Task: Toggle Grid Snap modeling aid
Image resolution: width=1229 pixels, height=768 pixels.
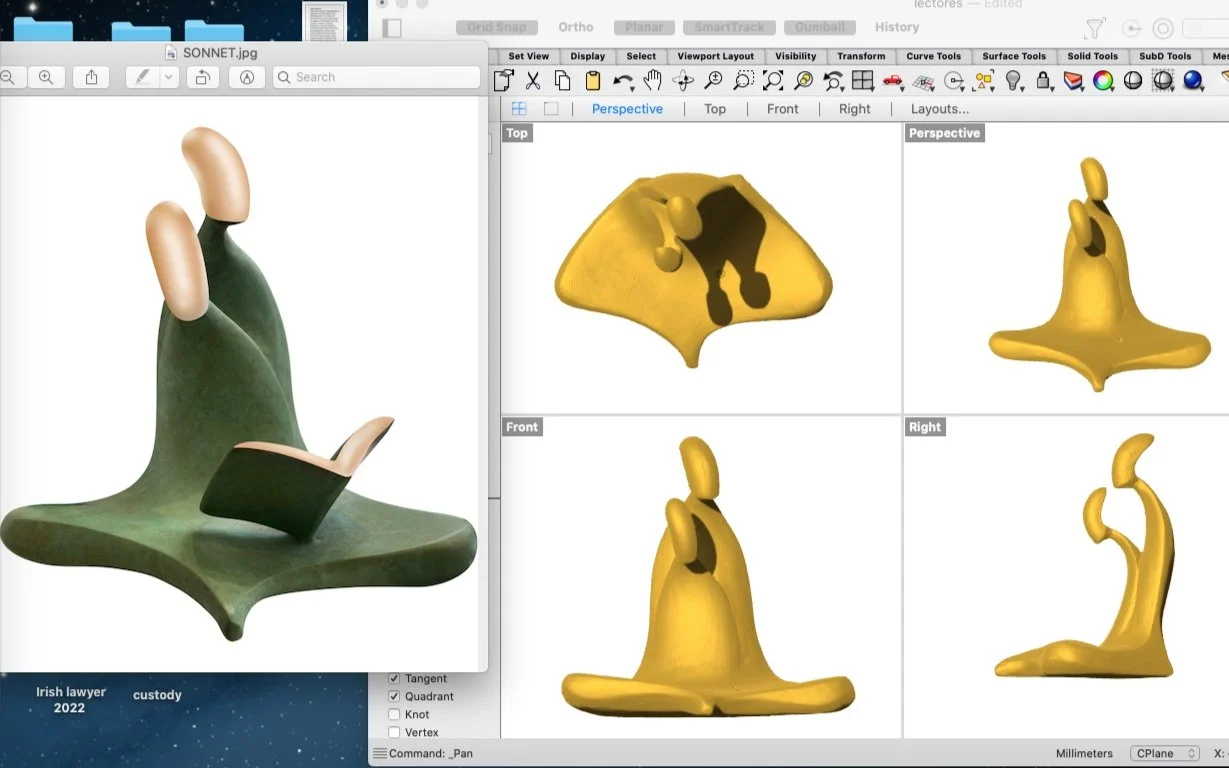Action: 497,27
